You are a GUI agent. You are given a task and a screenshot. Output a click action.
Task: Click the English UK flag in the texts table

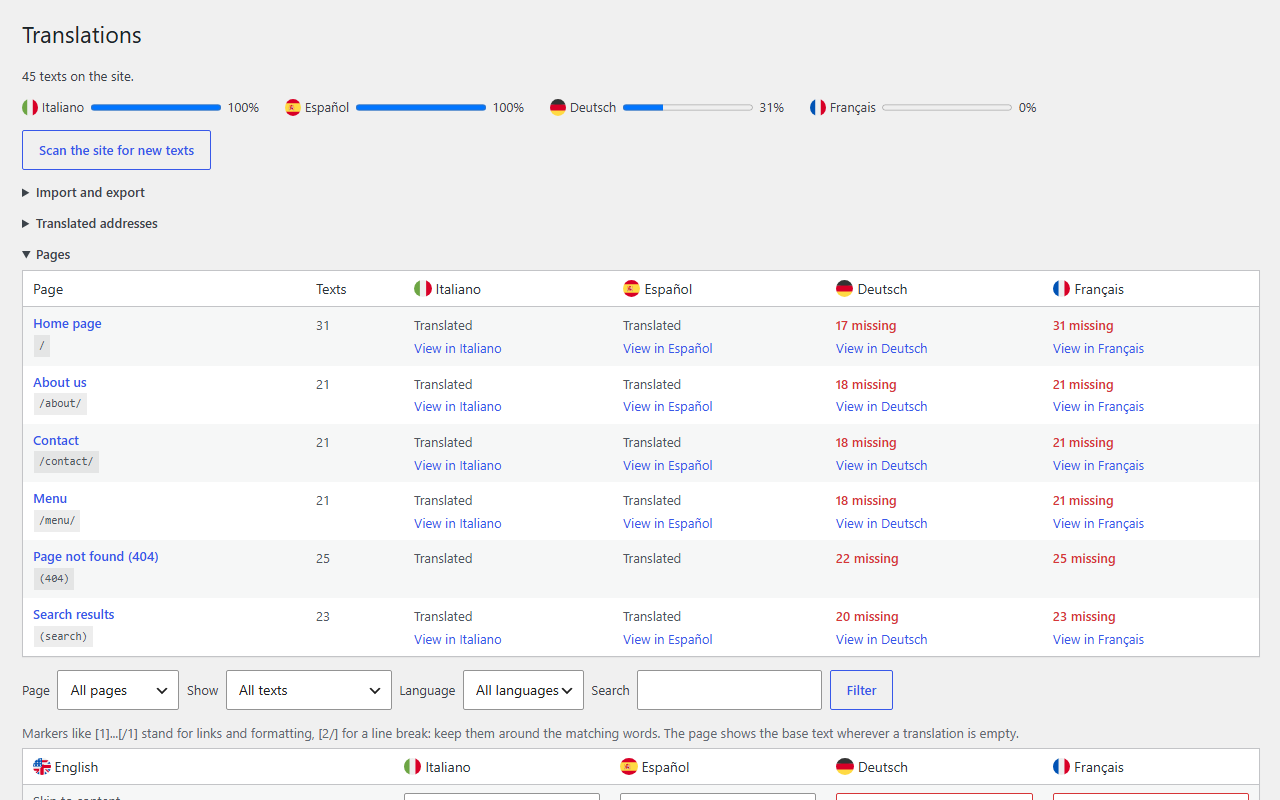42,767
